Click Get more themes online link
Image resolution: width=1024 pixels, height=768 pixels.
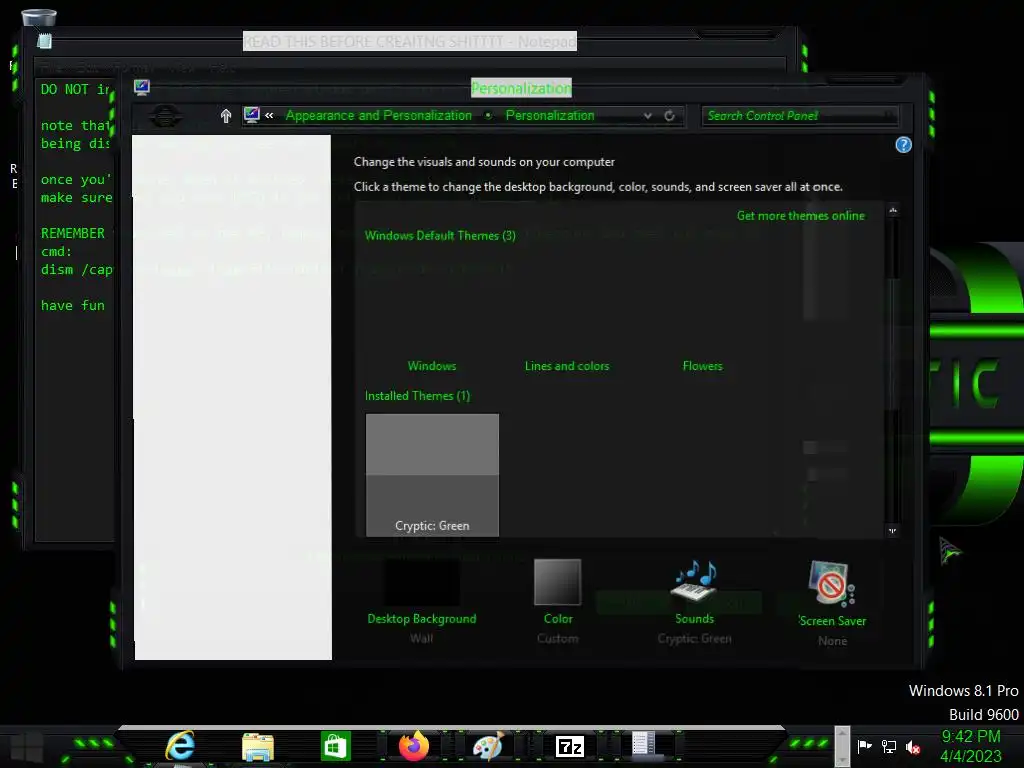click(801, 216)
